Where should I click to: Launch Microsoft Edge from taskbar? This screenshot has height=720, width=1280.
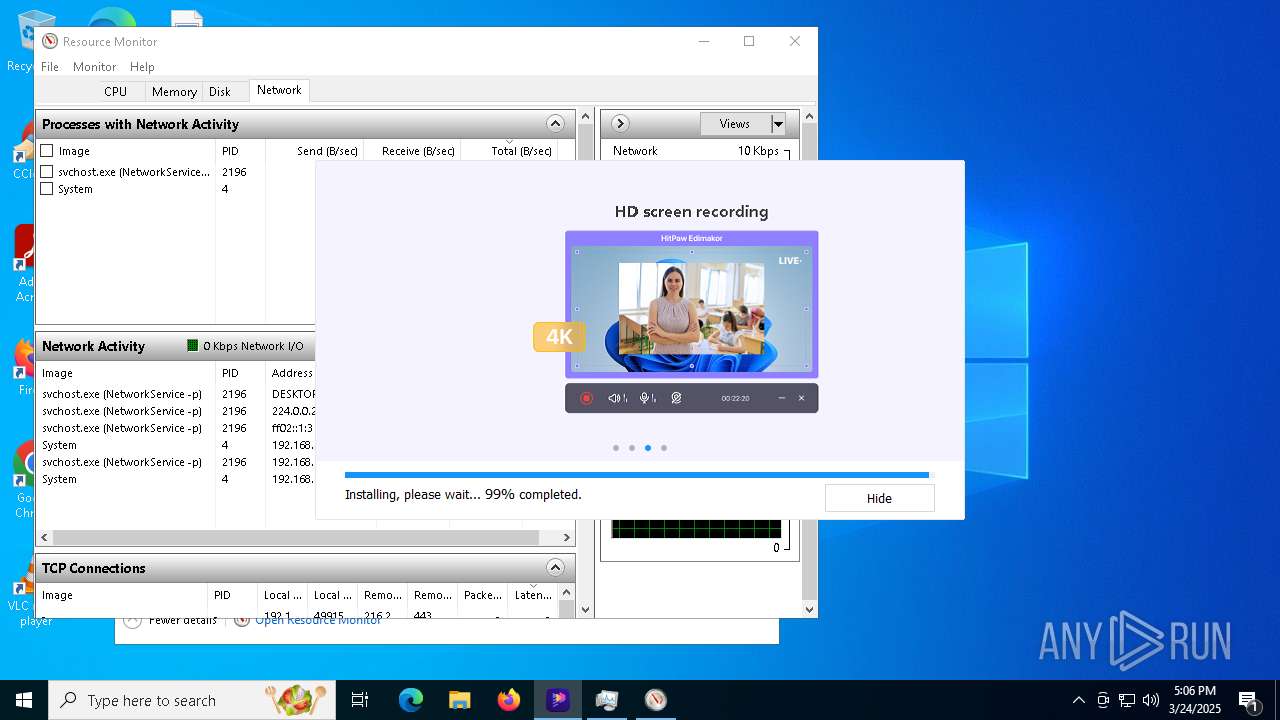(x=411, y=700)
